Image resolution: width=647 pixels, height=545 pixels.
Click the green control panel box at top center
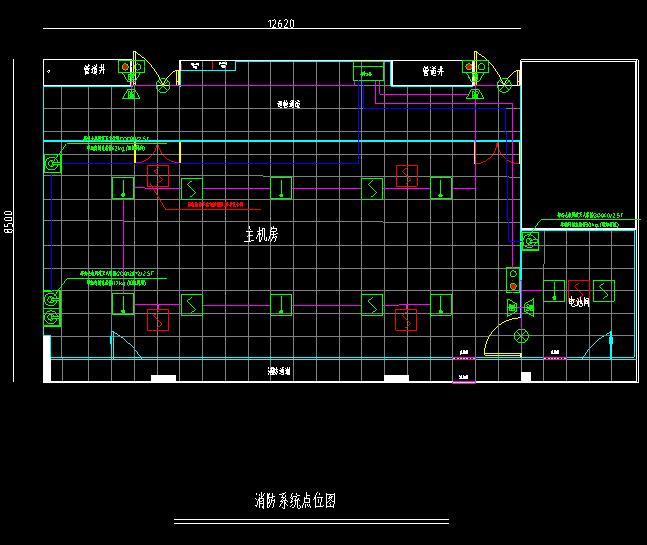coord(369,72)
